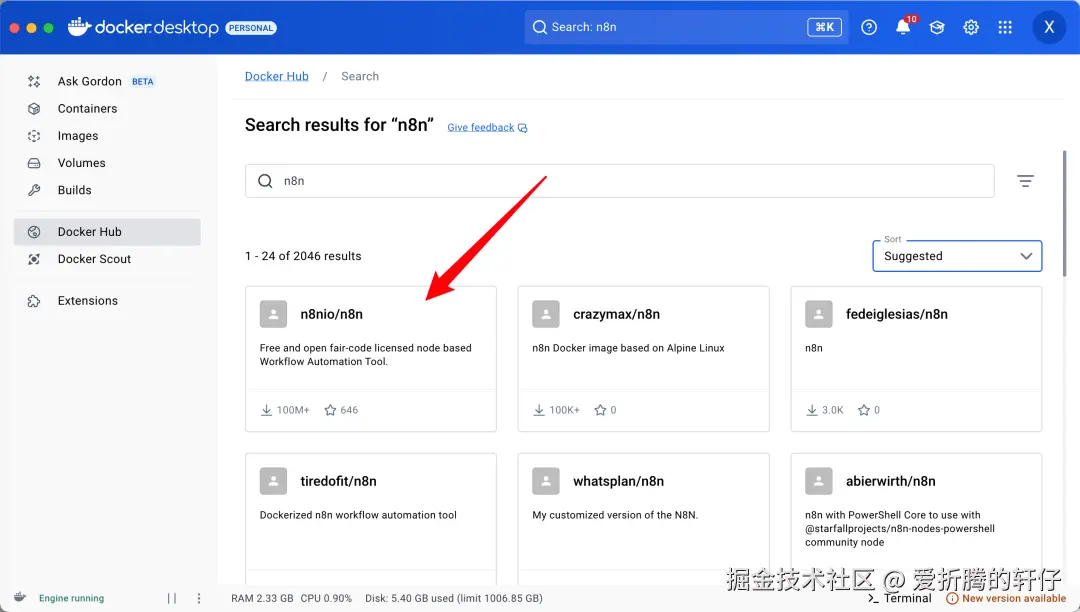
Task: Click the Docker Desktop whale logo
Action: [79, 27]
